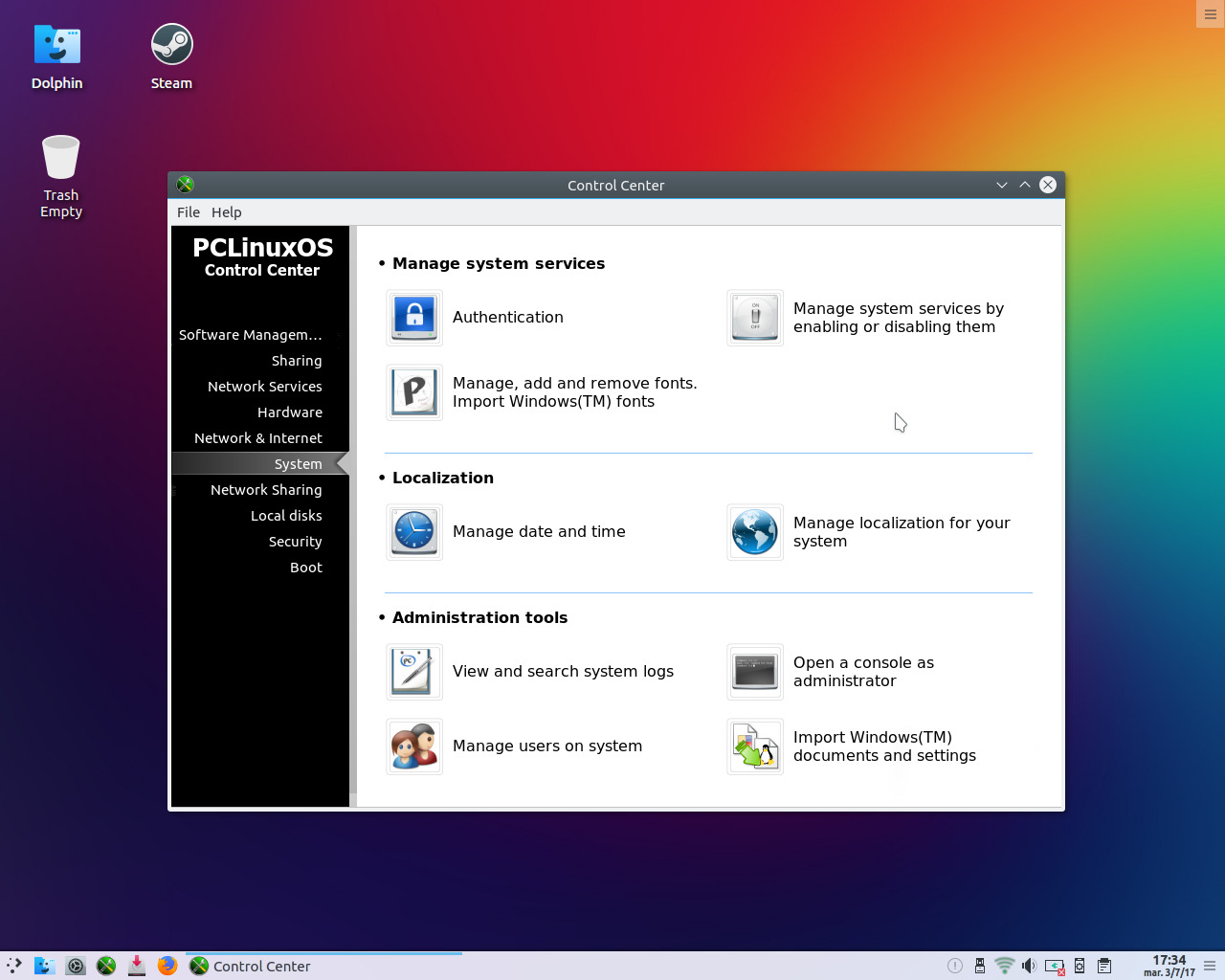Open the File menu
Screen dimensions: 1225x980
point(189,212)
